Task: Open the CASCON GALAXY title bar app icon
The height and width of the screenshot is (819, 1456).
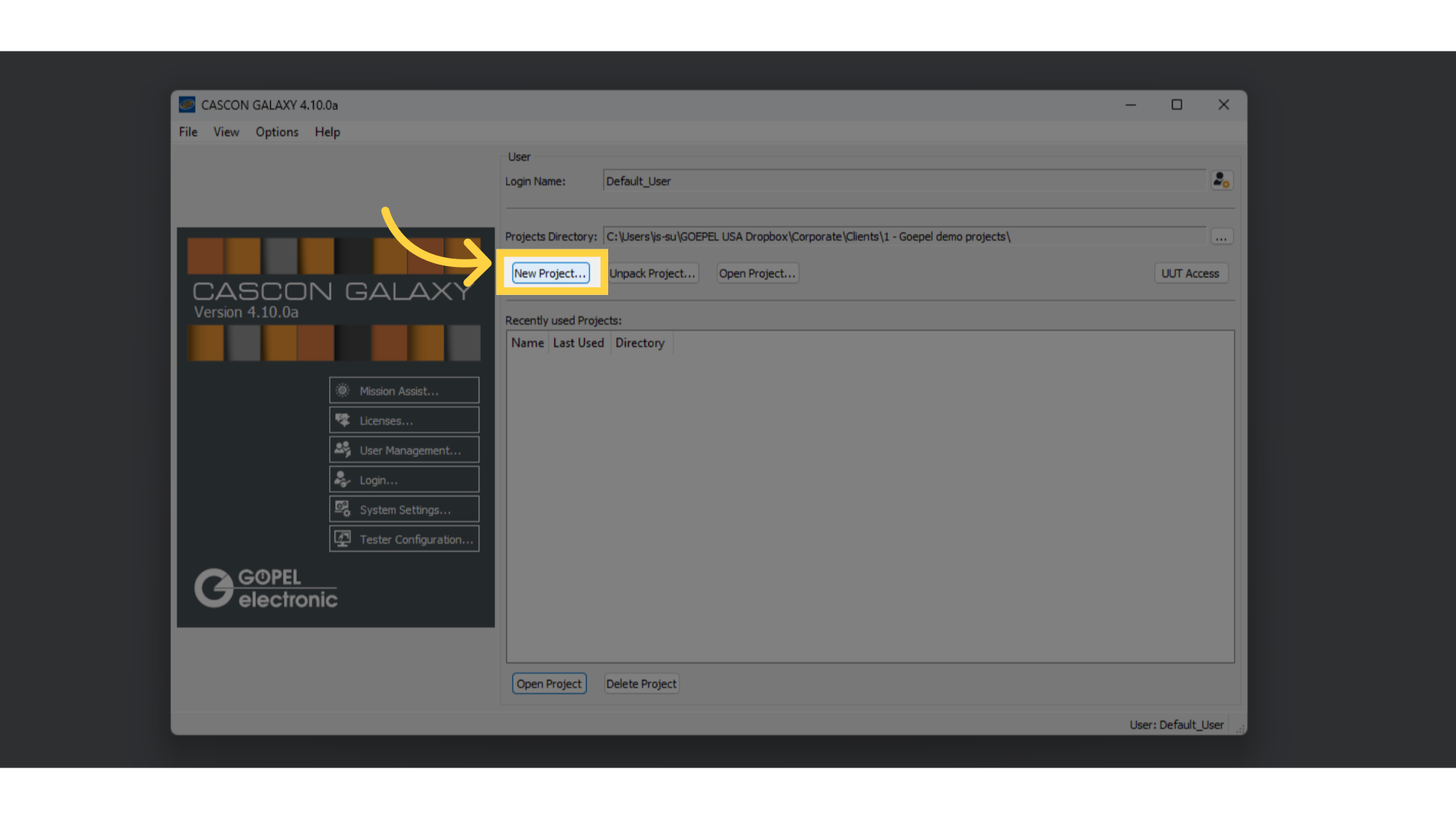Action: tap(187, 105)
